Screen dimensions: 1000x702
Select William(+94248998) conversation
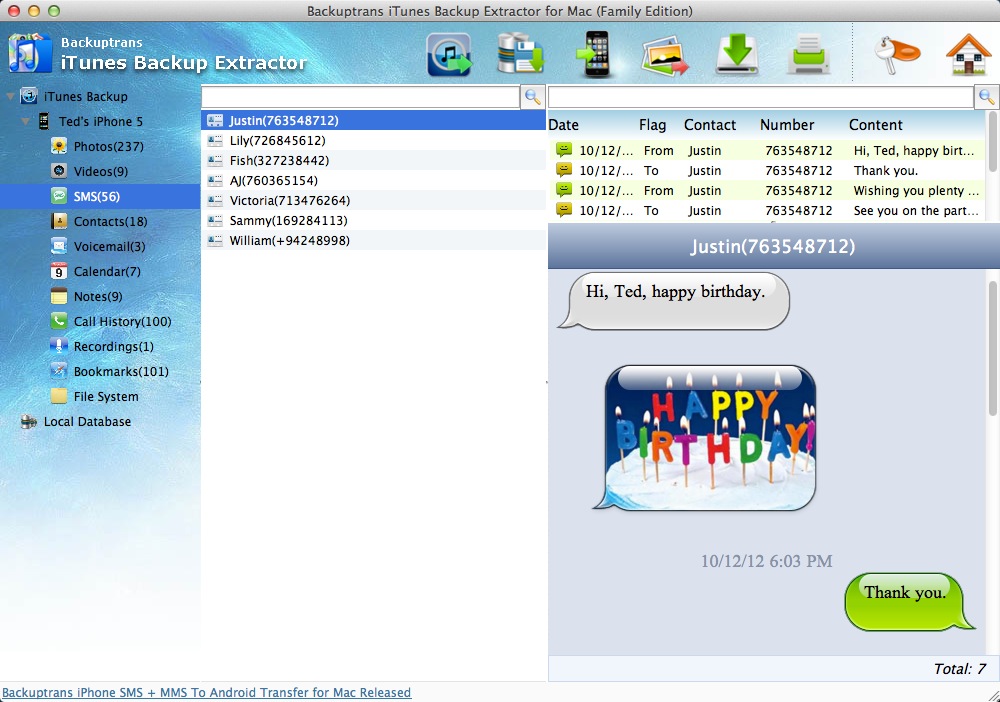374,240
